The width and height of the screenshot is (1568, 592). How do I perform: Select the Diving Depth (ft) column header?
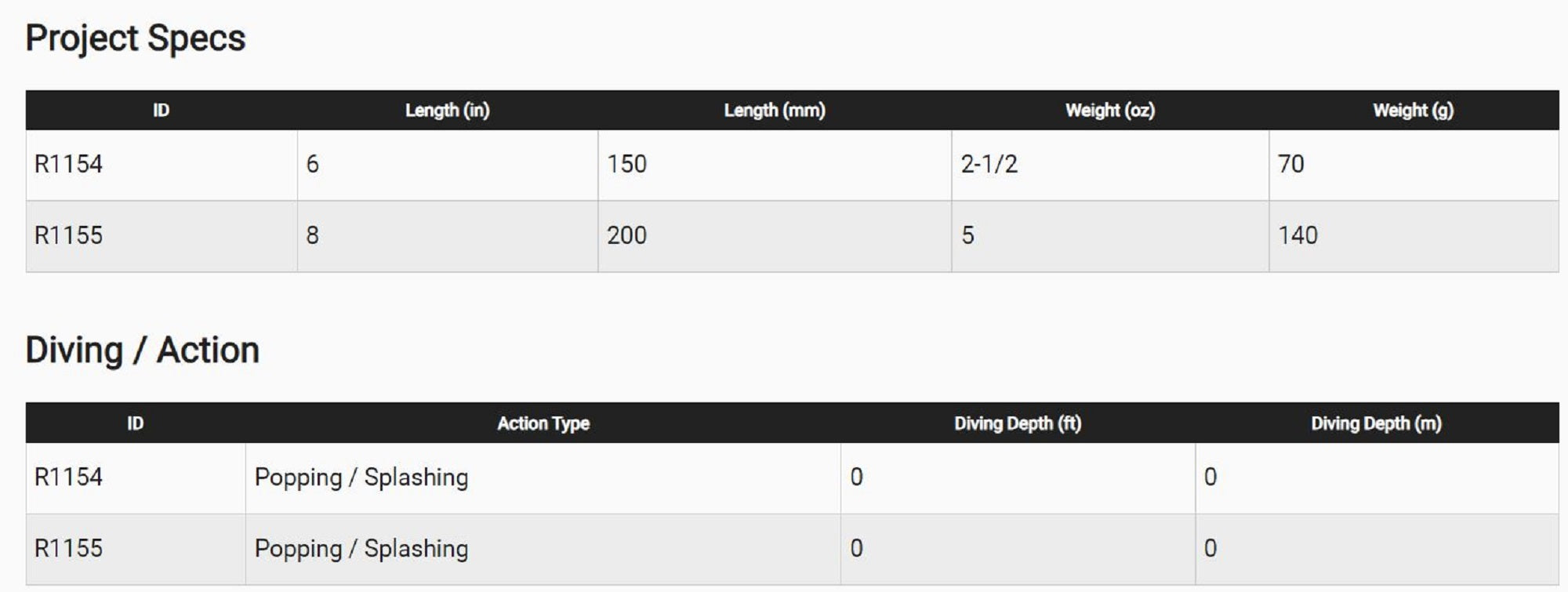tap(1017, 423)
